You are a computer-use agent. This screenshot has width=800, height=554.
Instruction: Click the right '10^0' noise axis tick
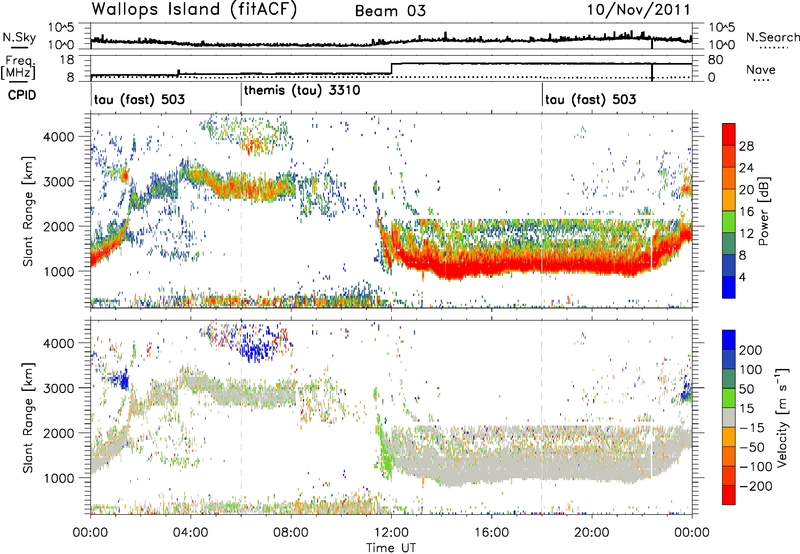tap(722, 45)
